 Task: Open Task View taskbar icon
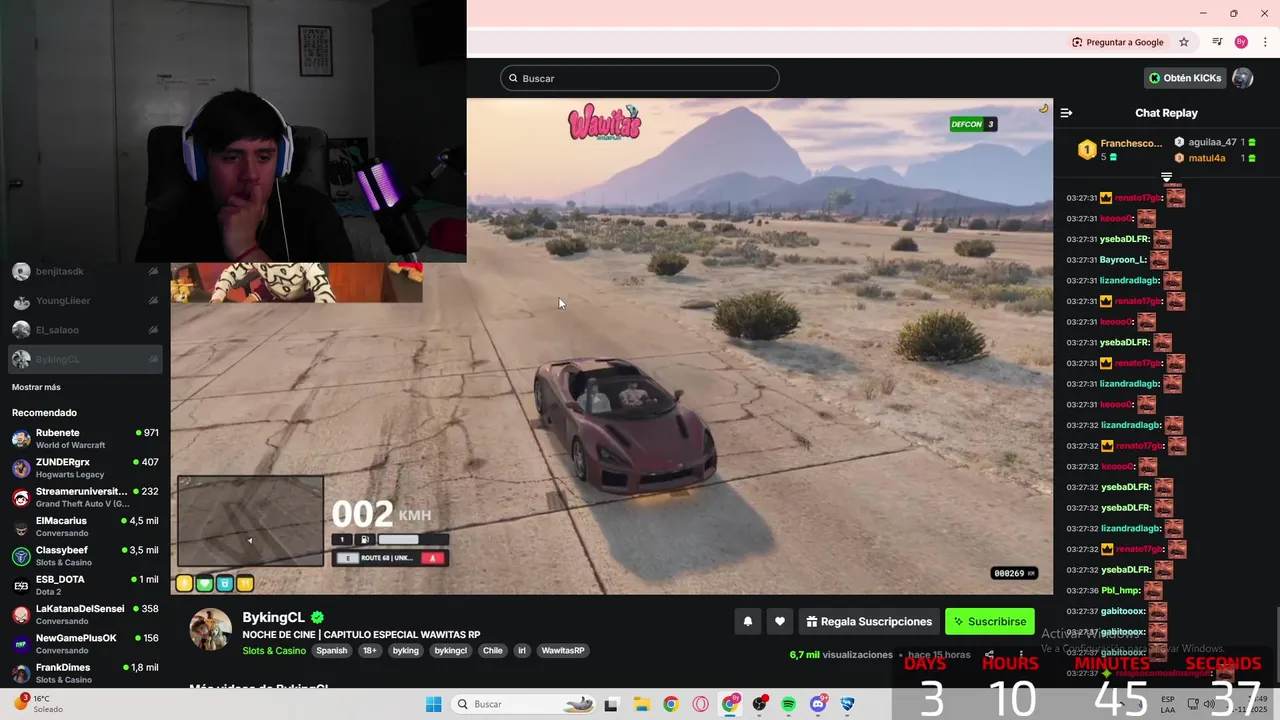point(612,704)
